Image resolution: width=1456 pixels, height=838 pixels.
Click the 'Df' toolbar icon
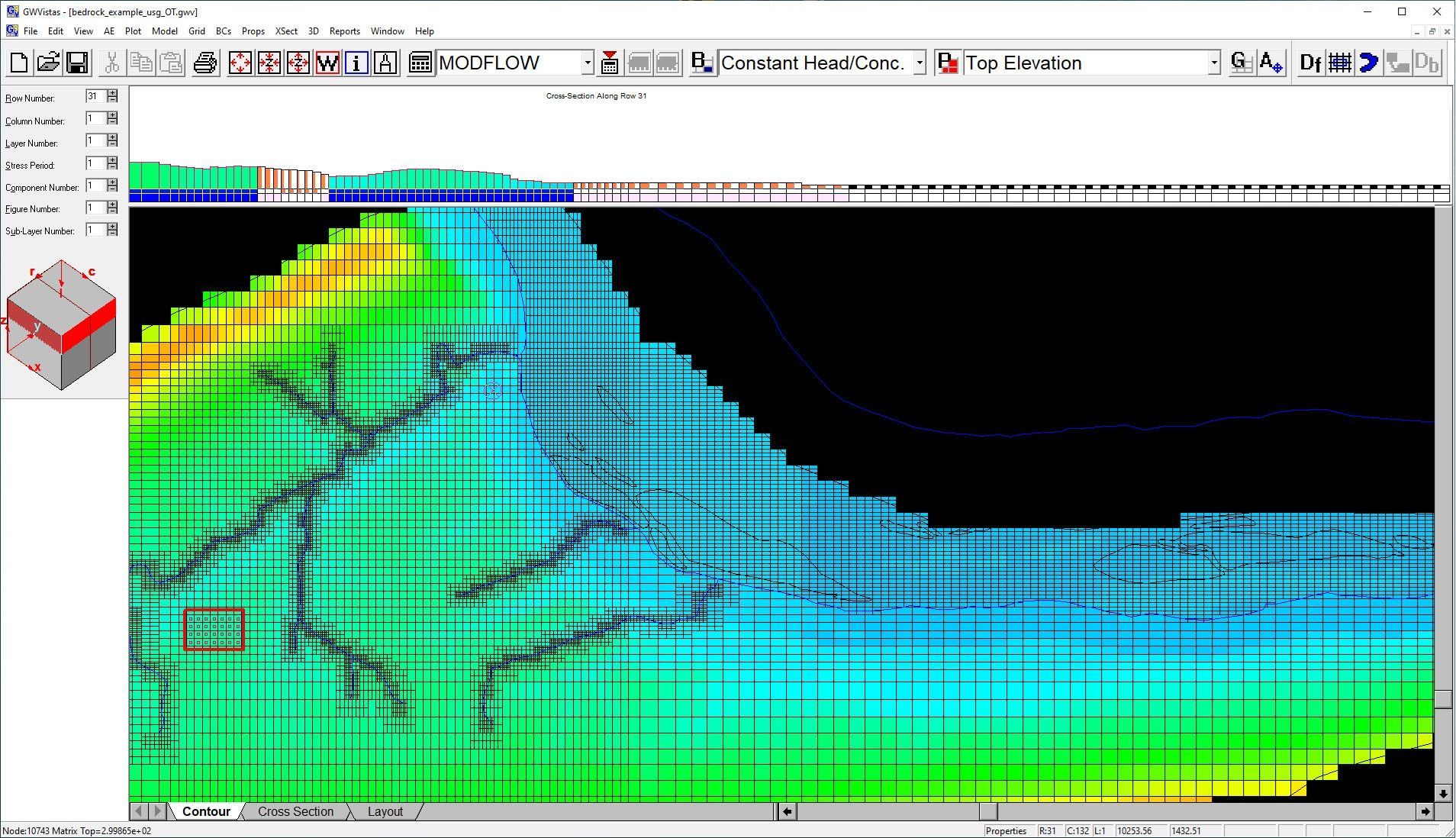1310,63
